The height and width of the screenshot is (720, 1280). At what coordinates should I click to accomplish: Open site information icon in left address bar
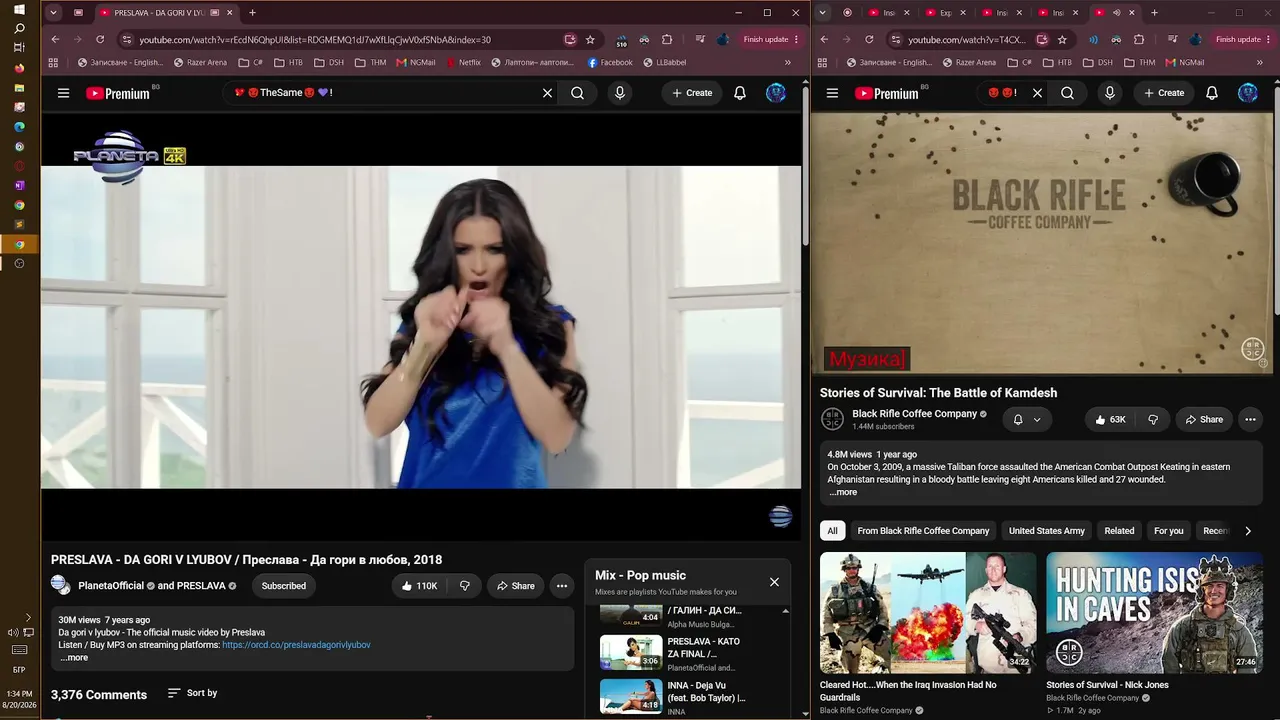126,40
